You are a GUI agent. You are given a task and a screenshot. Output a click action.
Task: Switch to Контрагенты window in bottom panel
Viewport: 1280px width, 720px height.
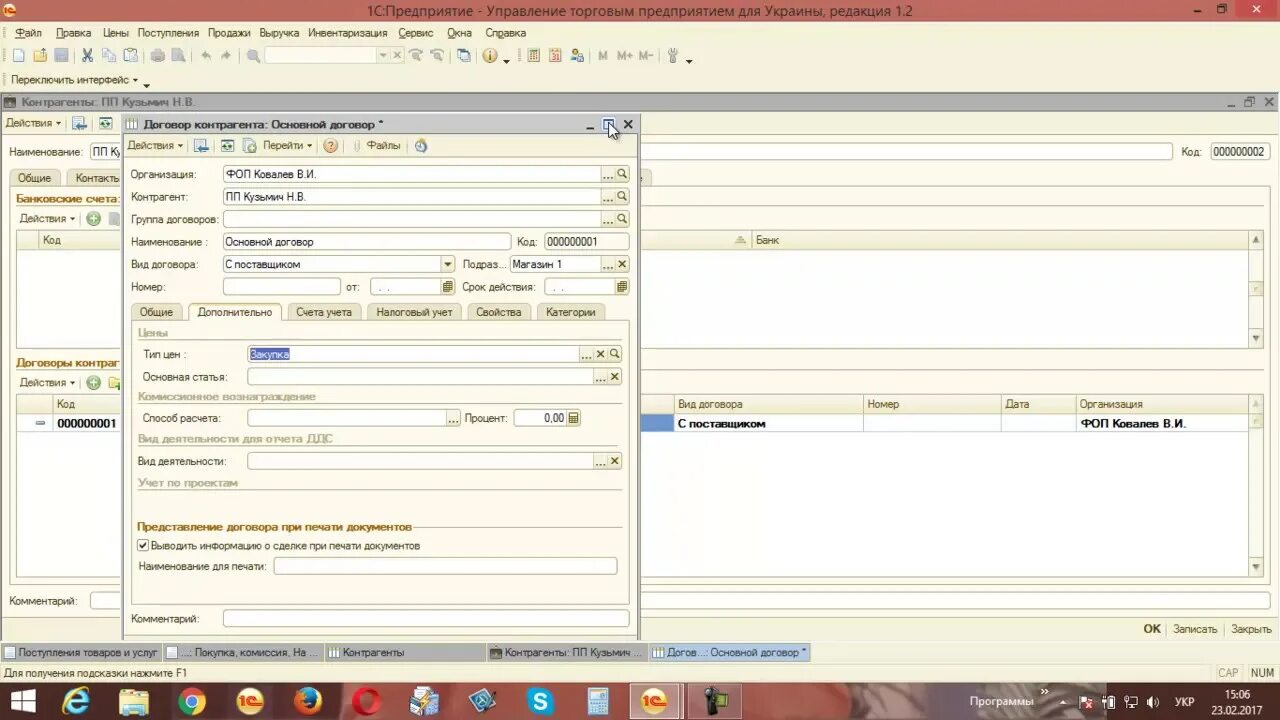tap(406, 652)
